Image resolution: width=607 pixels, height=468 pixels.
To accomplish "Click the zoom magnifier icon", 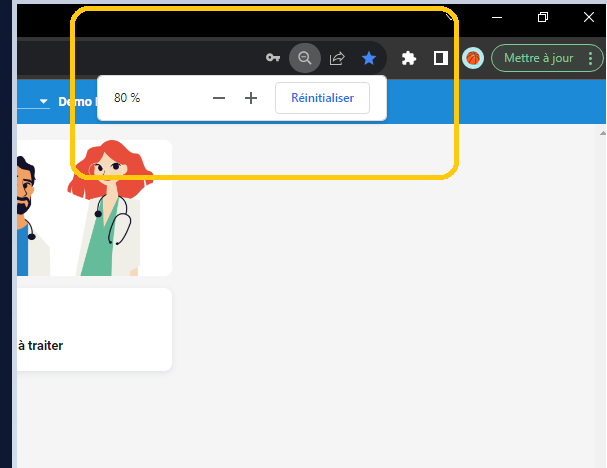I will click(305, 58).
